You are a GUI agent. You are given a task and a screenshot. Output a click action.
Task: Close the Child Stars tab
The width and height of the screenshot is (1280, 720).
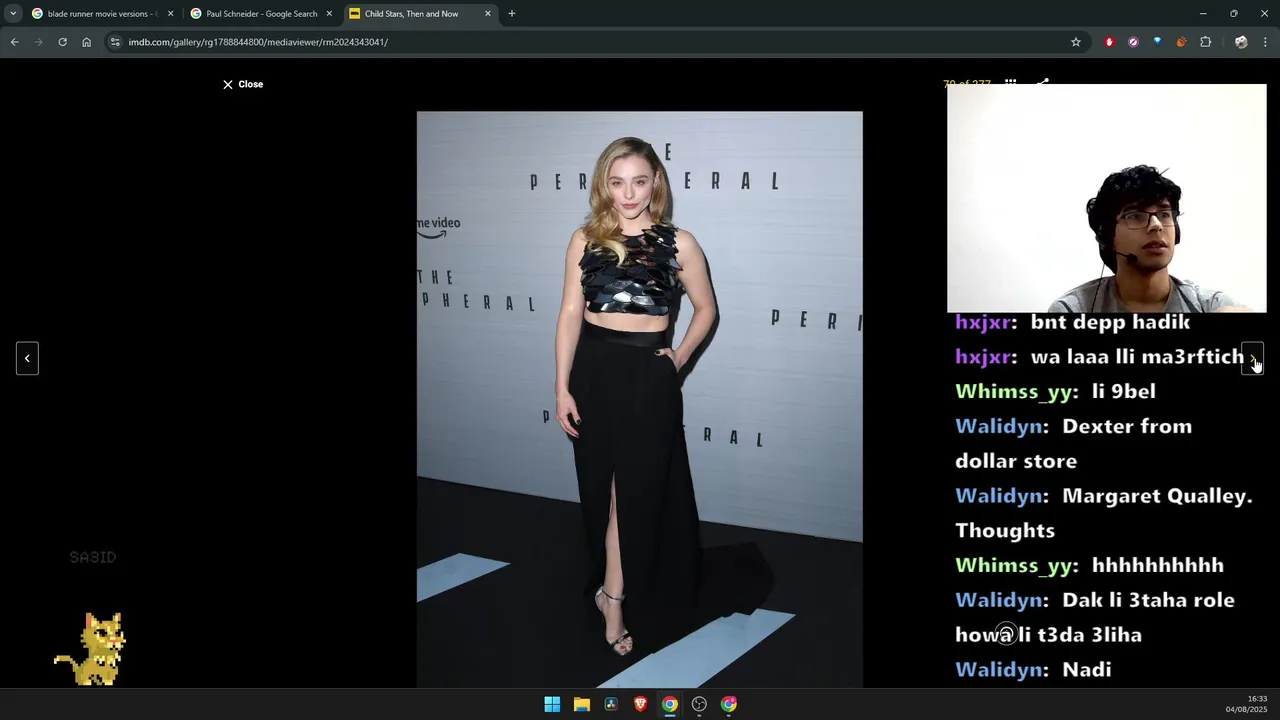[x=488, y=14]
